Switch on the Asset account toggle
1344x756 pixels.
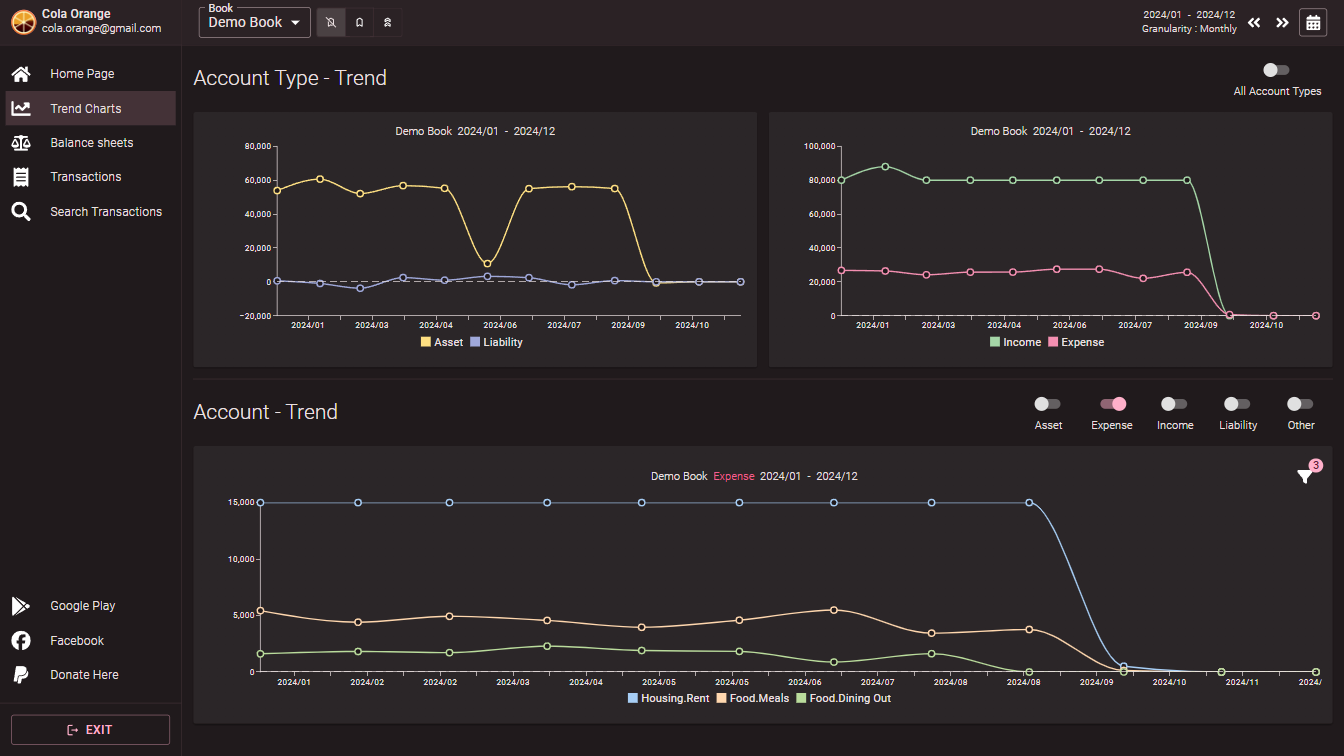(x=1048, y=404)
